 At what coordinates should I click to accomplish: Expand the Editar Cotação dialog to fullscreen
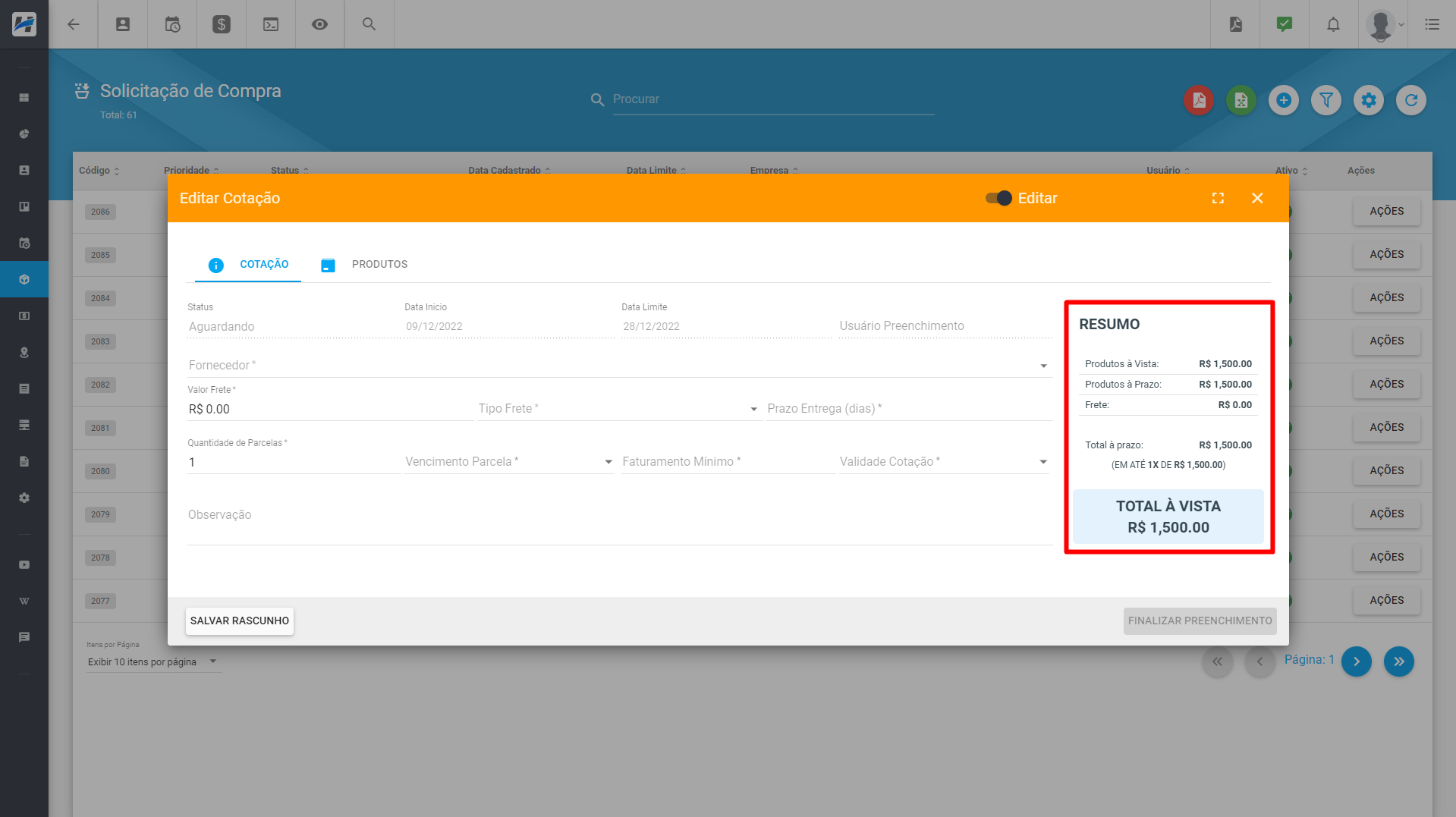pyautogui.click(x=1218, y=198)
